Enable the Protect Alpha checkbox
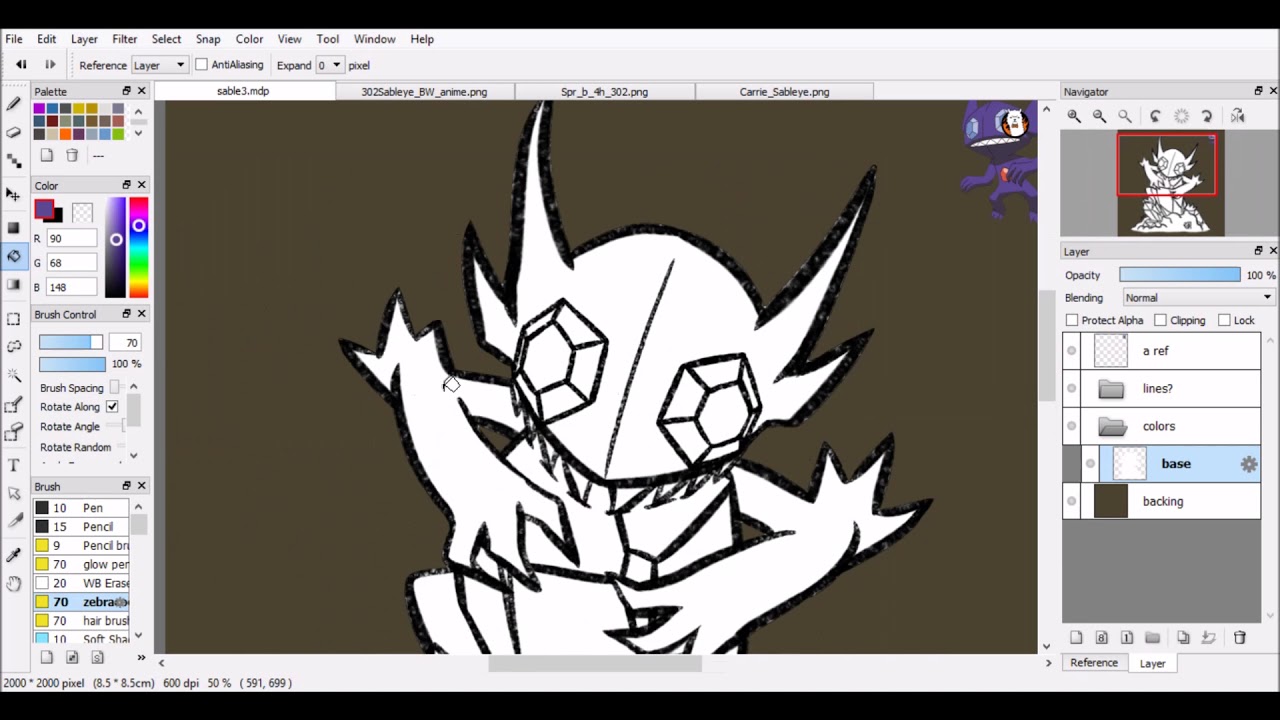The width and height of the screenshot is (1280, 720). point(1072,320)
